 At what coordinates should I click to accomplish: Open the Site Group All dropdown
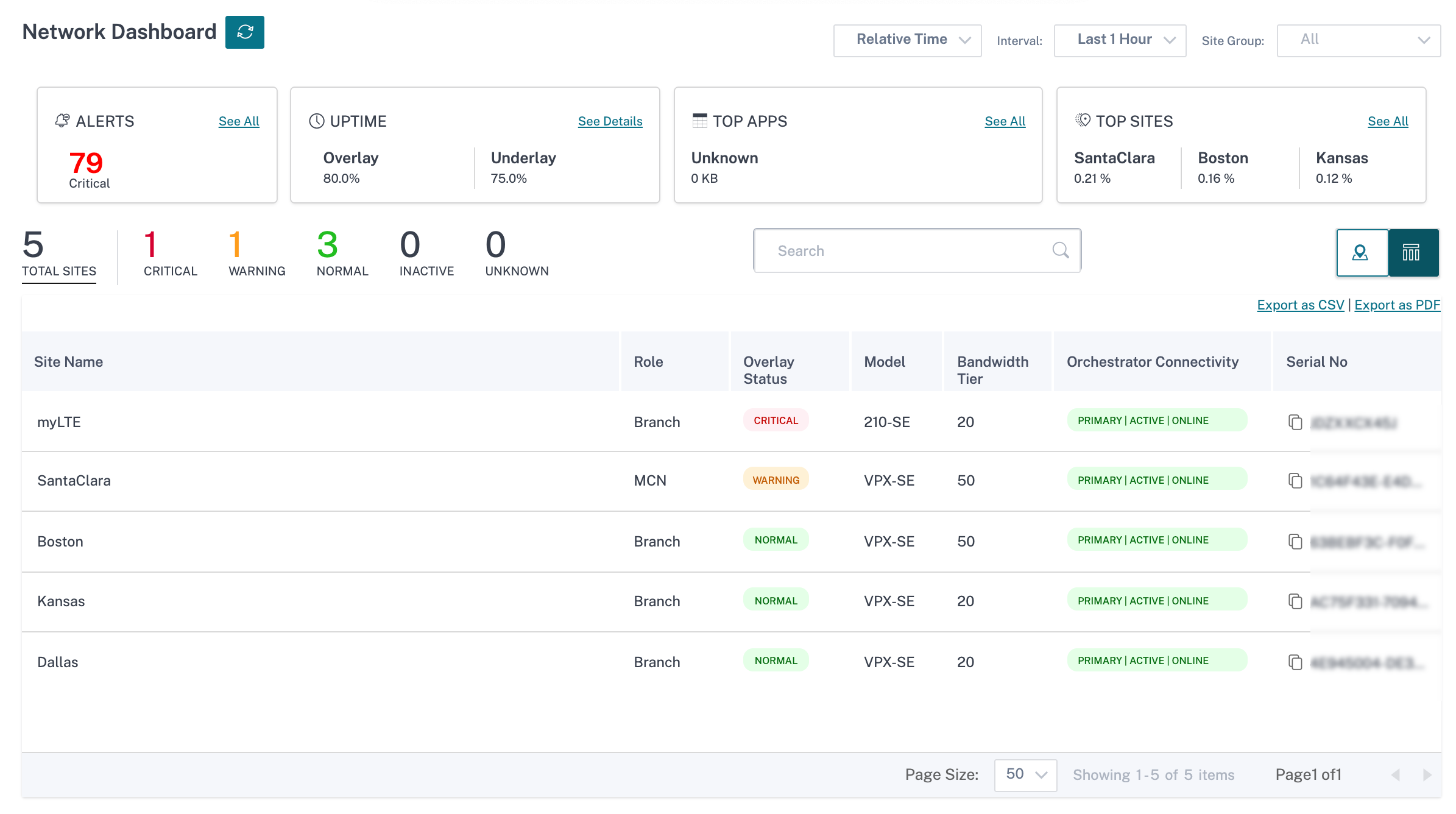tap(1359, 40)
